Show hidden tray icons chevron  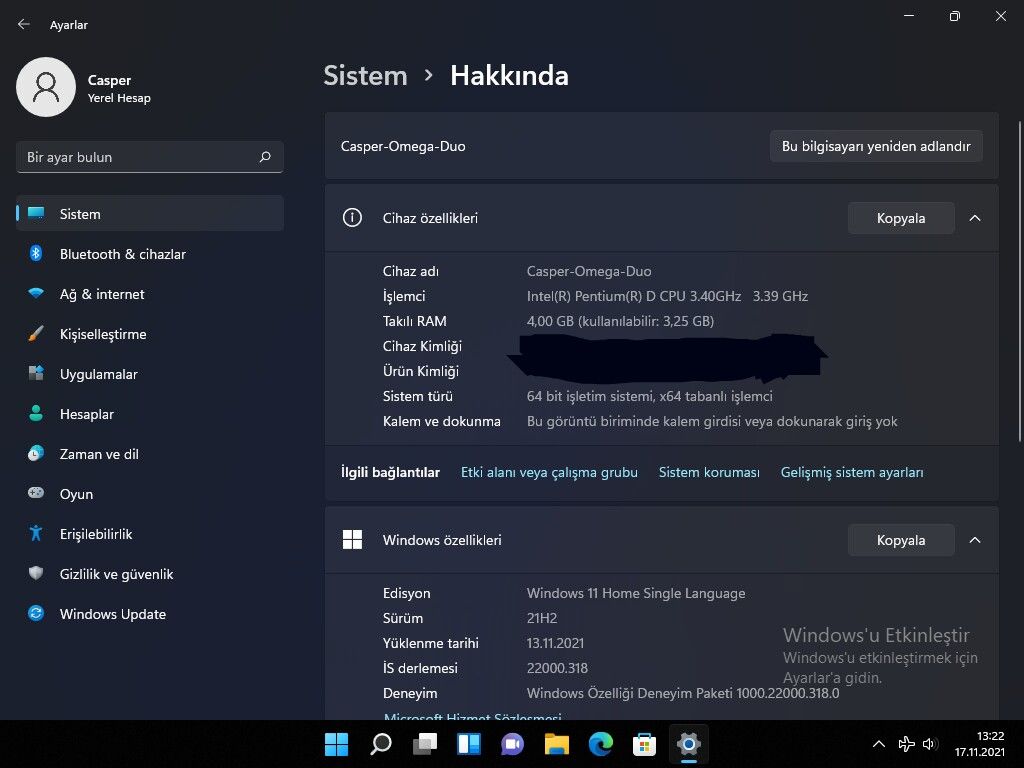click(879, 744)
